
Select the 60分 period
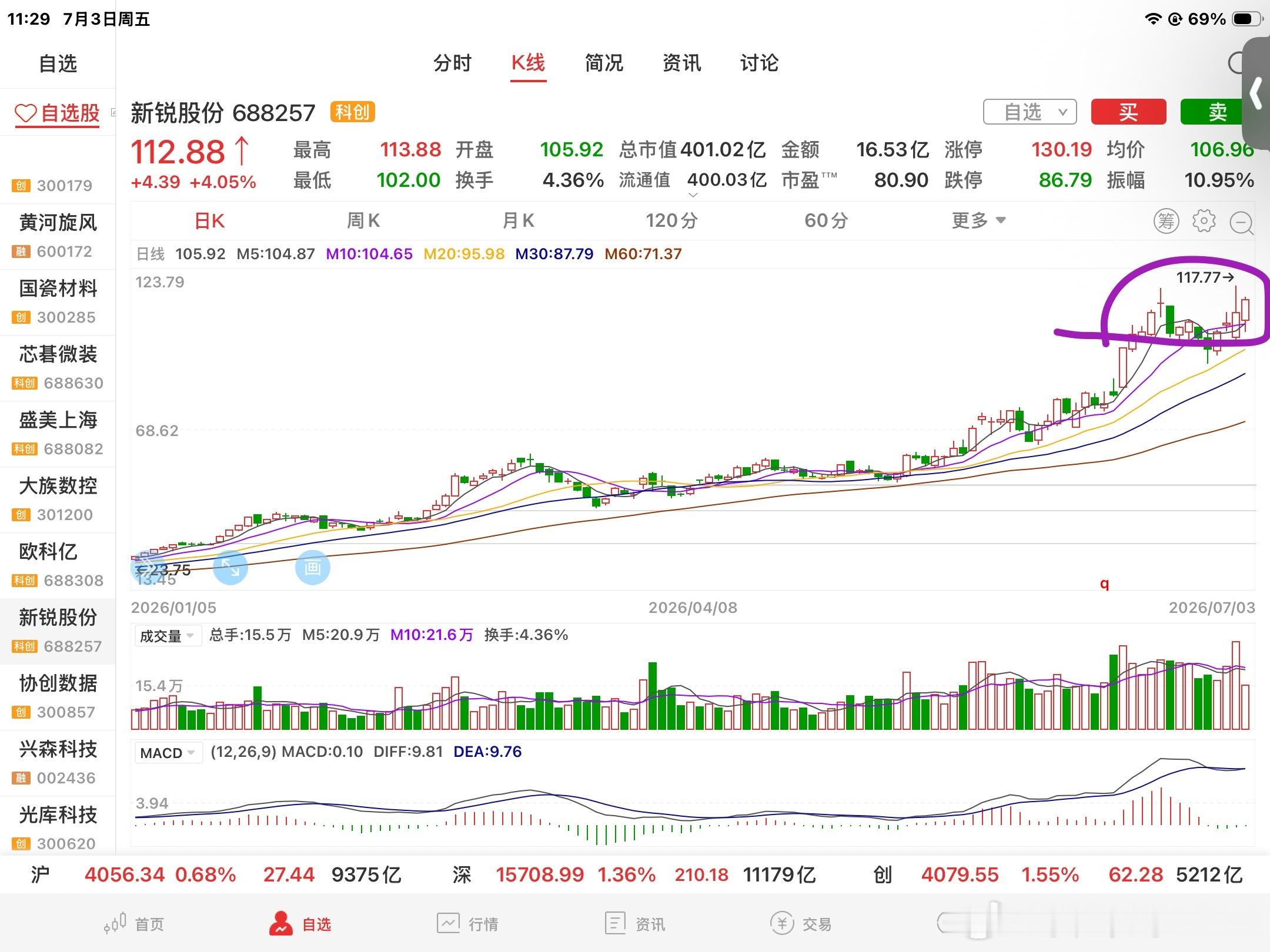click(x=826, y=221)
